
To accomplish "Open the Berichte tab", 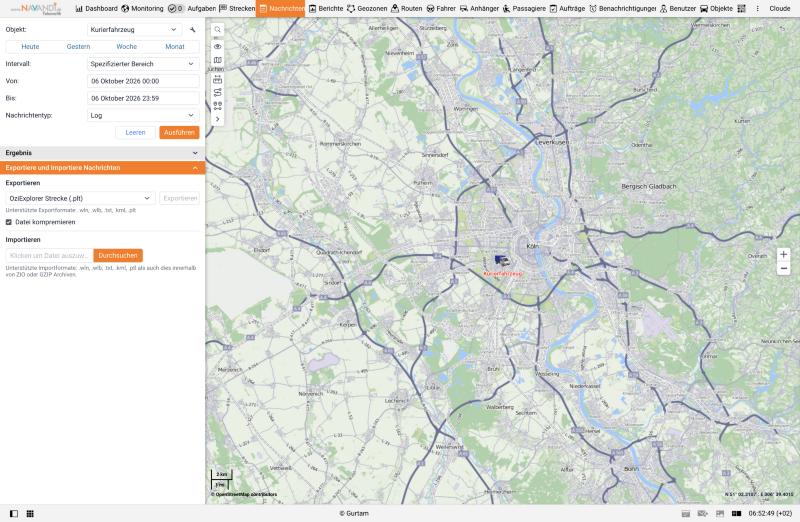I will [x=326, y=9].
